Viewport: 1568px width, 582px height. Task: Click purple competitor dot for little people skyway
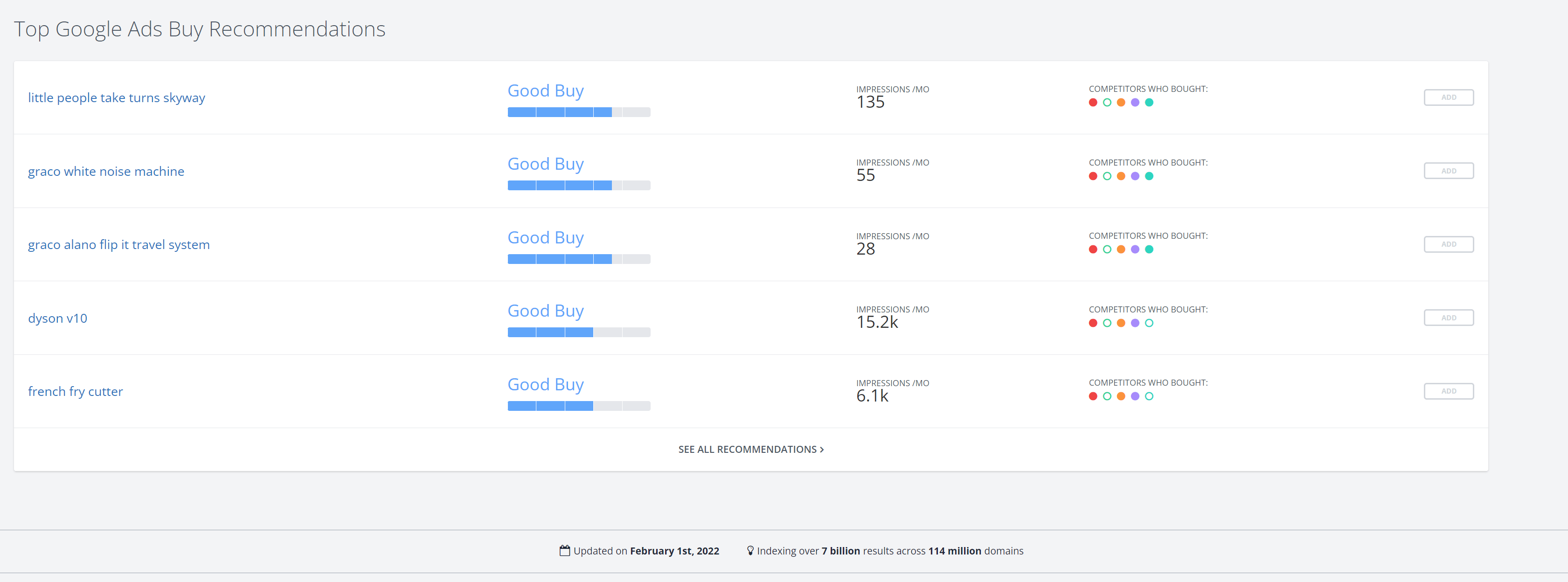[1135, 102]
